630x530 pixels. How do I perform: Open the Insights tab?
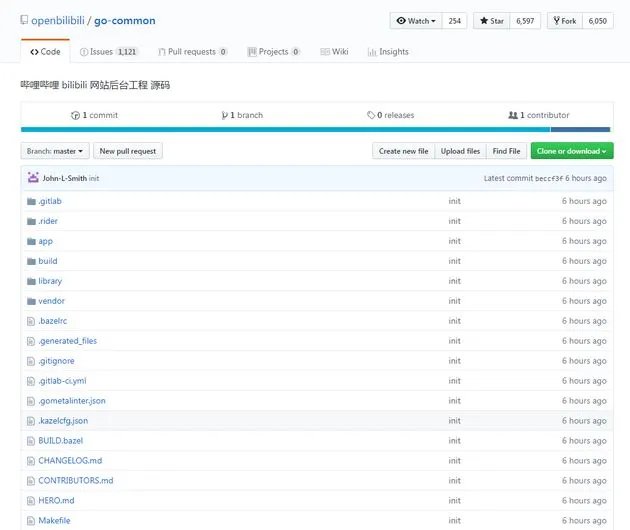tap(388, 52)
